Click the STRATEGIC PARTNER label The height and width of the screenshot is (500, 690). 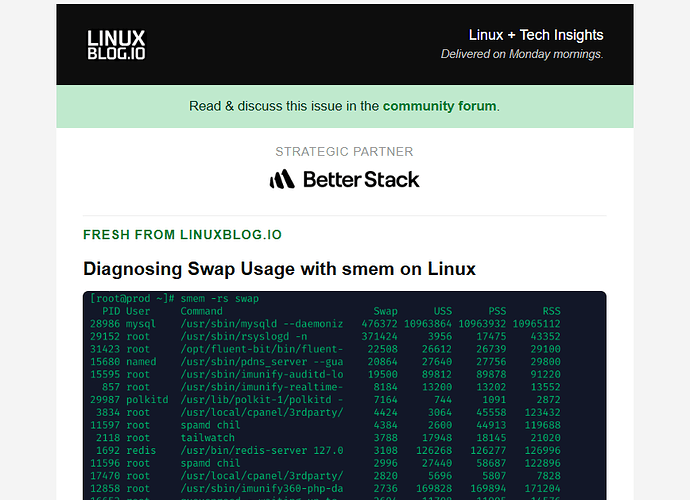click(344, 151)
